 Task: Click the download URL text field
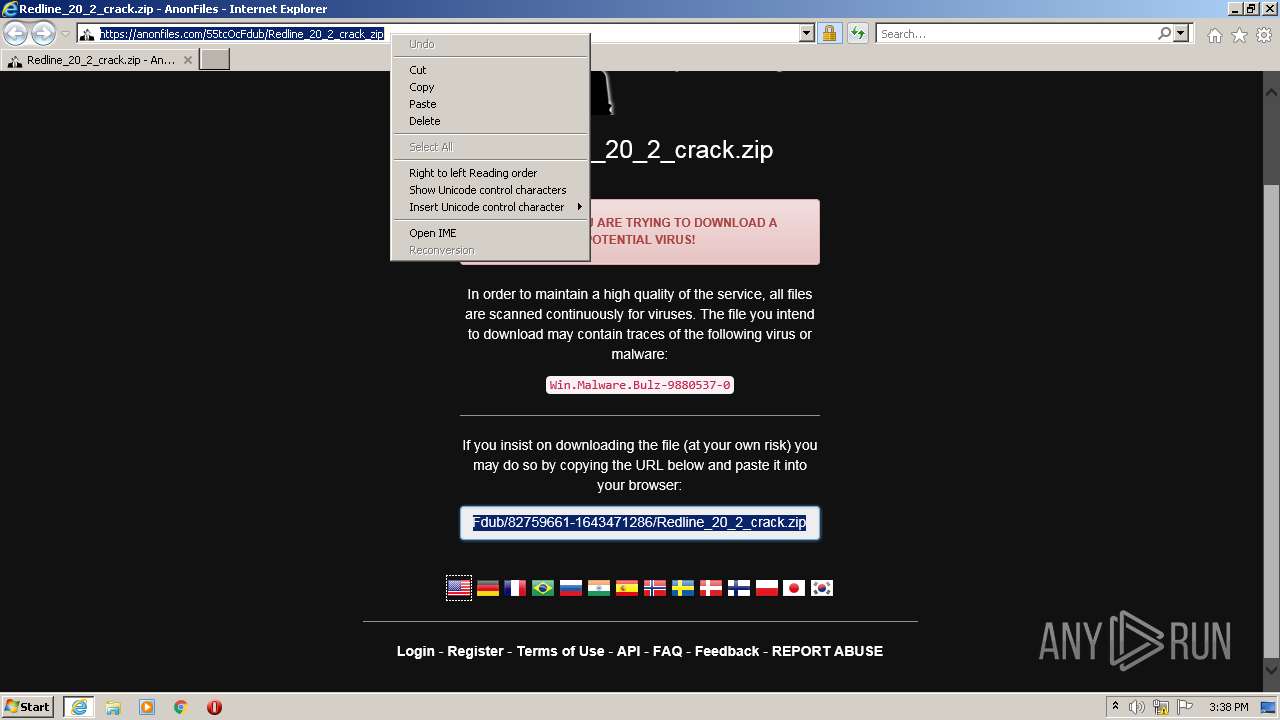(640, 522)
